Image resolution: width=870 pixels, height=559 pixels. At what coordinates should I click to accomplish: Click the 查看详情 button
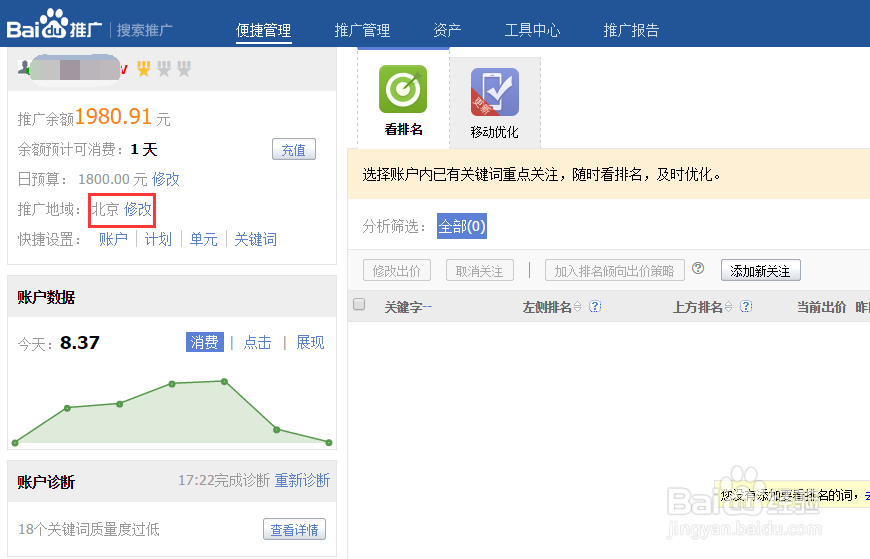click(x=294, y=530)
